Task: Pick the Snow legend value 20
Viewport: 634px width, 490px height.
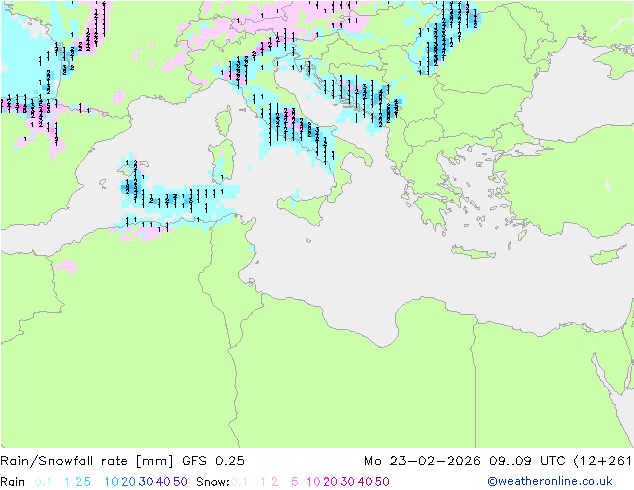Action: (x=330, y=482)
